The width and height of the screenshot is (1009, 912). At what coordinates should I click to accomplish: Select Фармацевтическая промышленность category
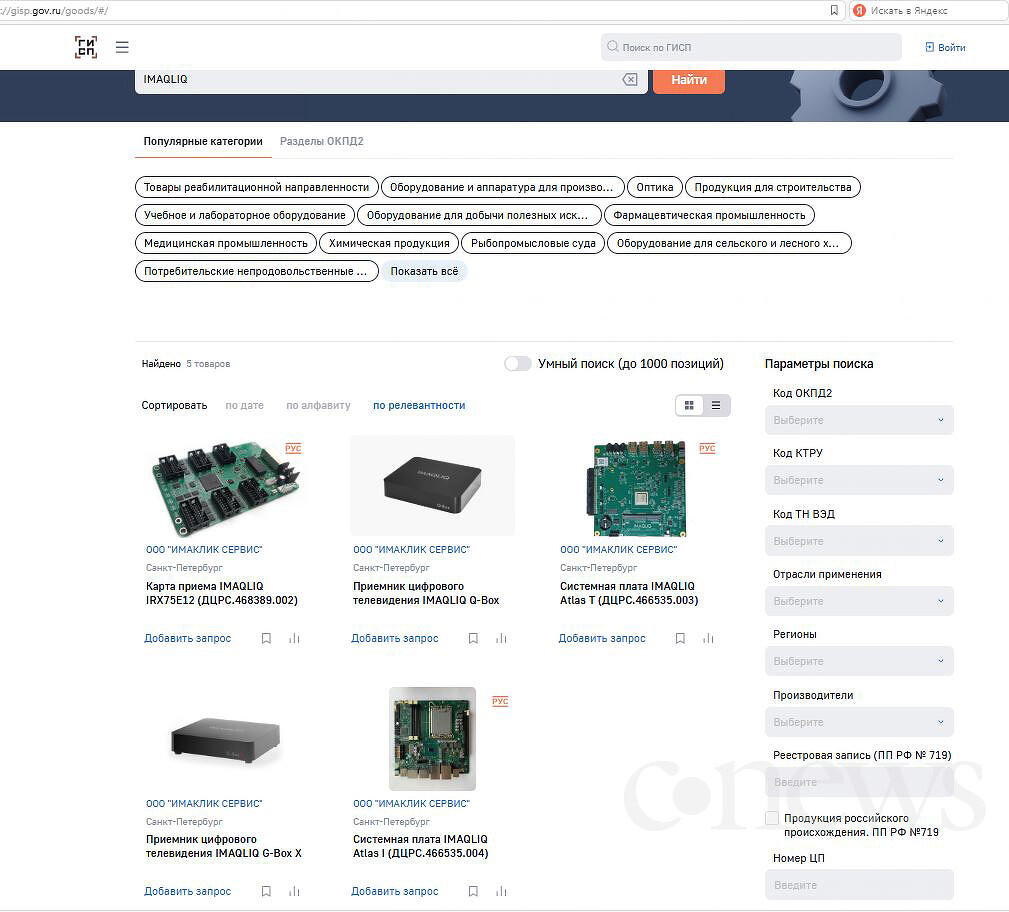709,215
